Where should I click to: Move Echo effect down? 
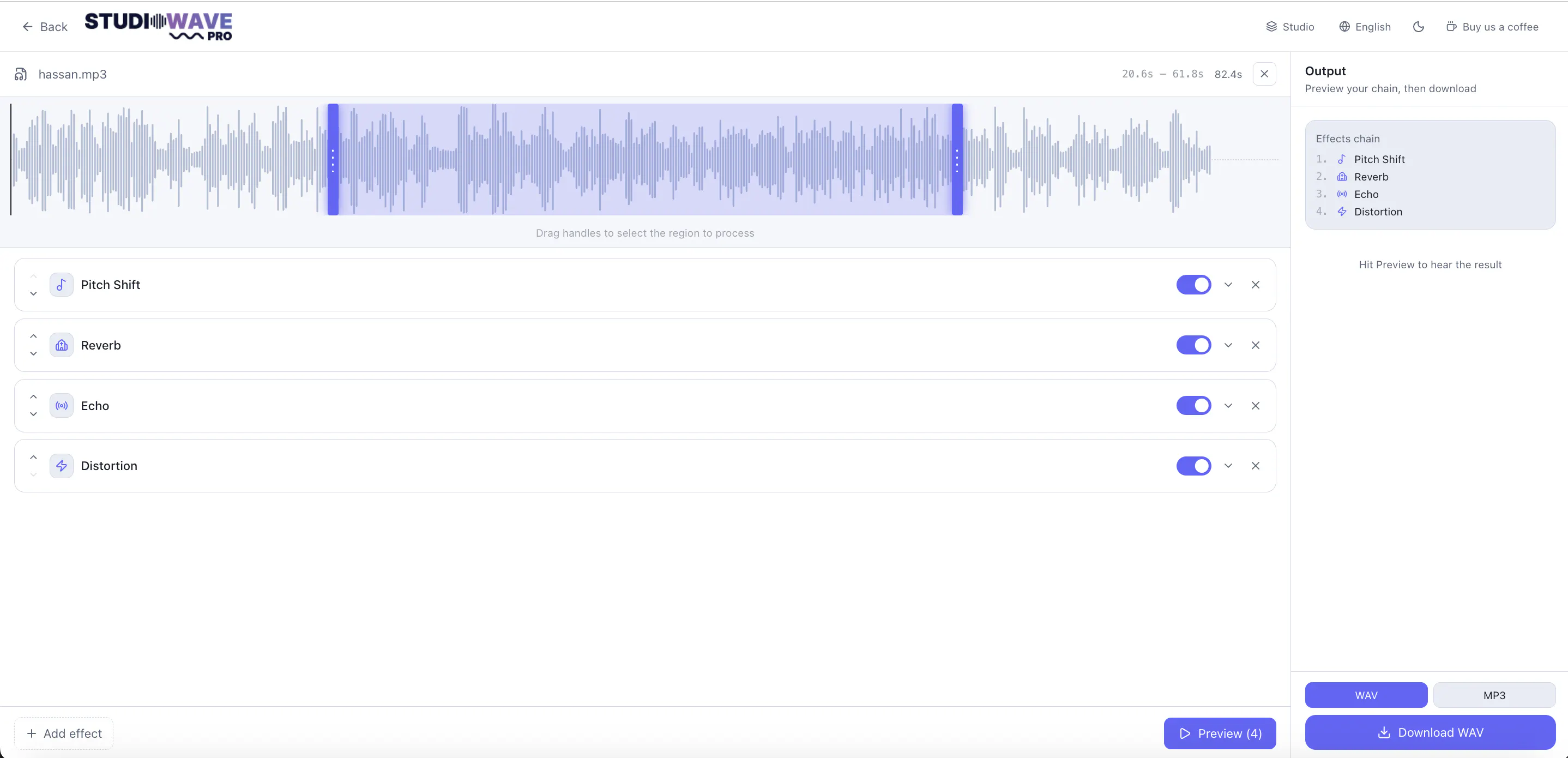coord(33,414)
